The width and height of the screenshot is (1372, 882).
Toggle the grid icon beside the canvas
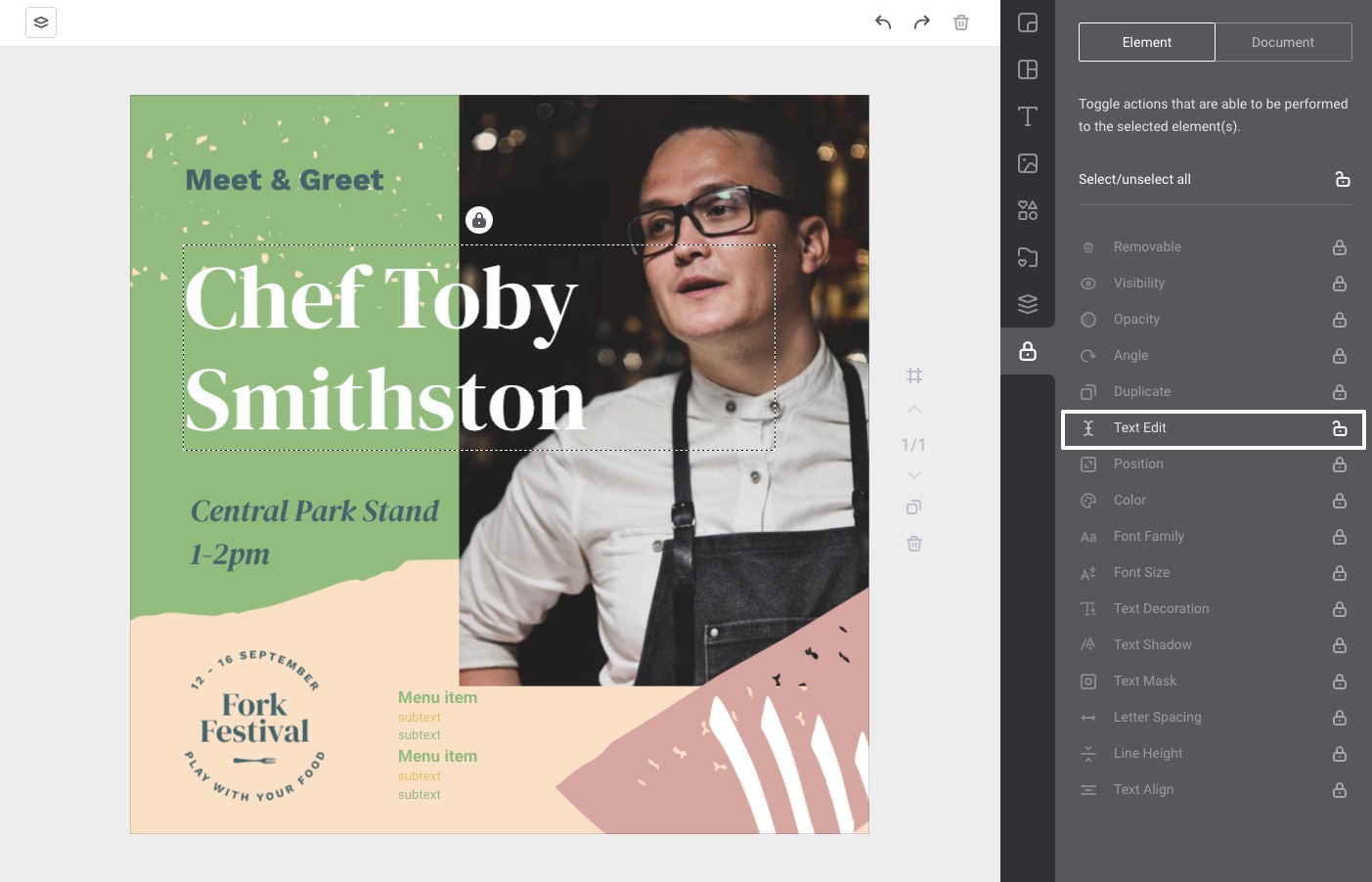pyautogui.click(x=914, y=375)
